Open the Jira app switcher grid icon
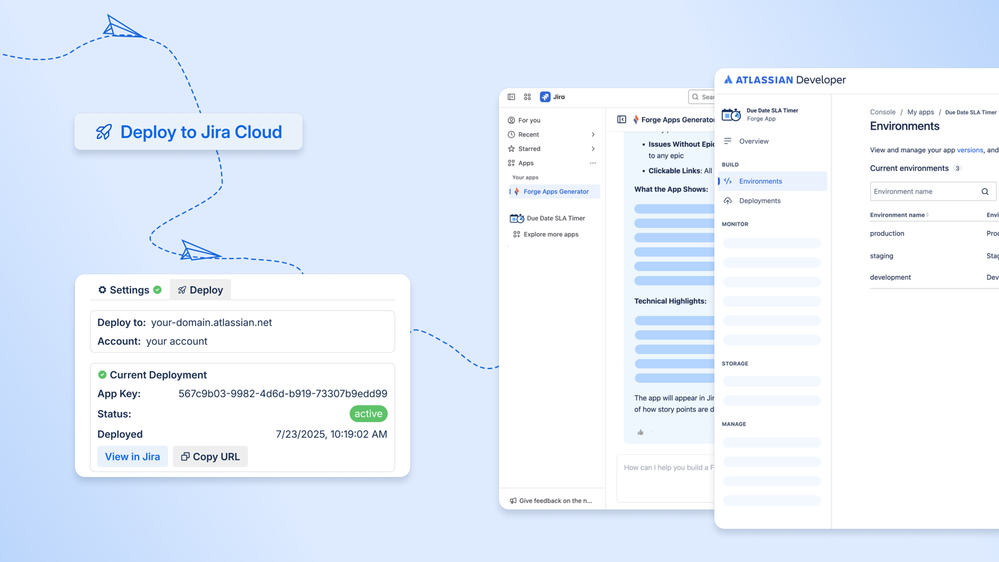 tap(528, 97)
